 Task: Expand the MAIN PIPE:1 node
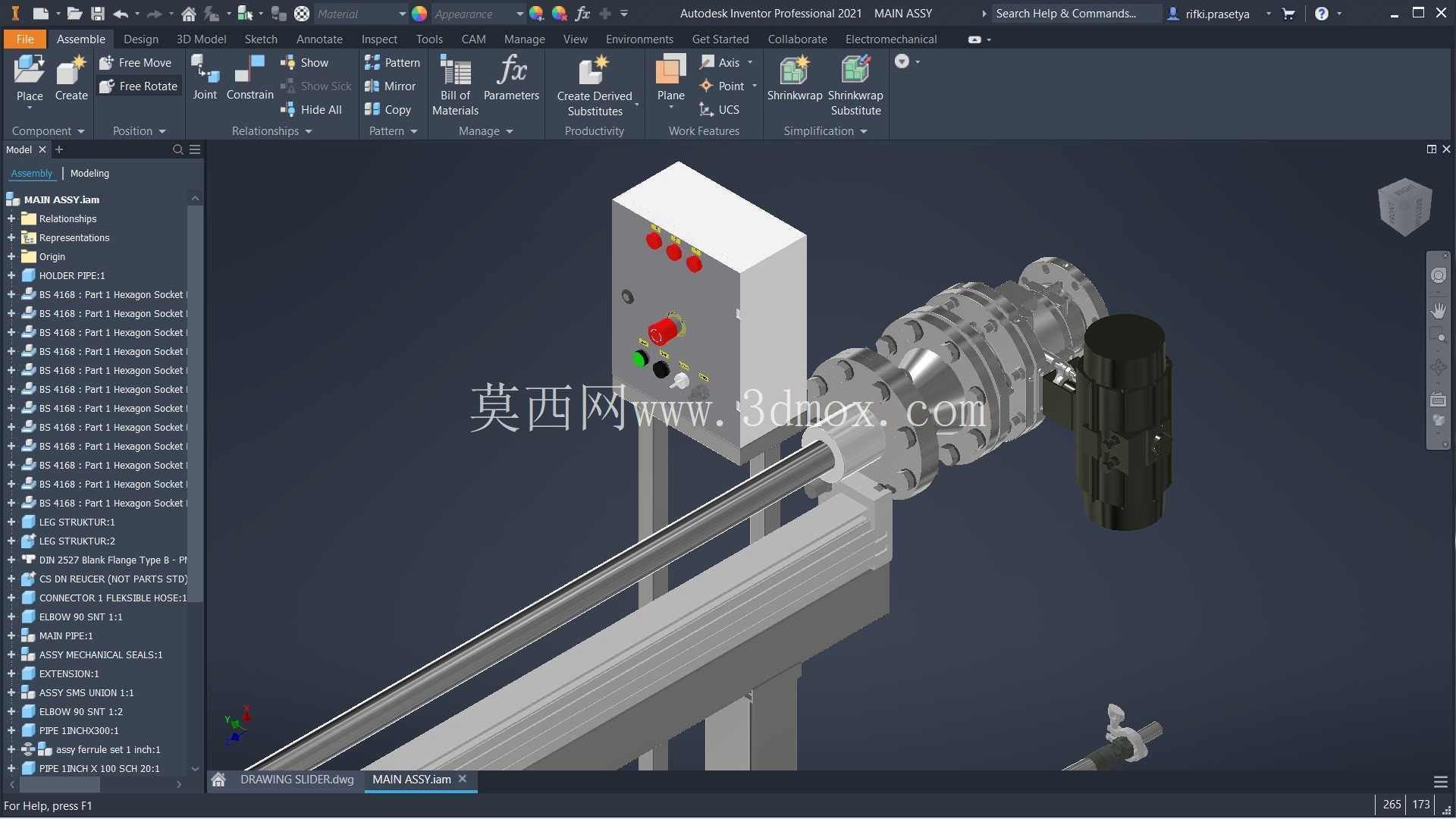click(11, 636)
